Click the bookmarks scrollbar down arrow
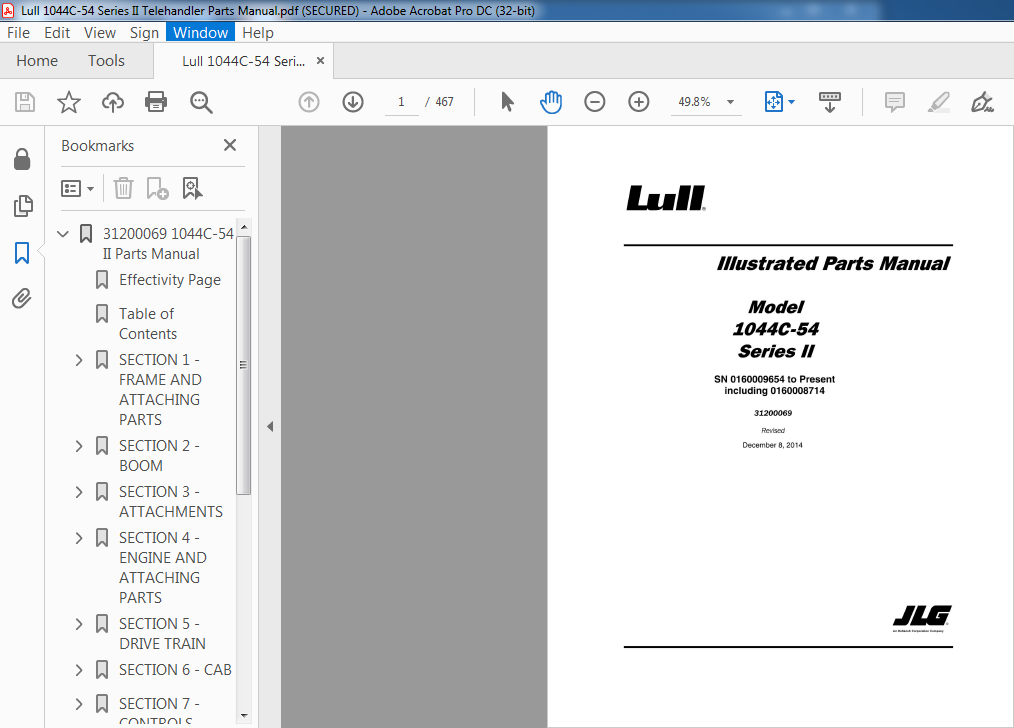1014x728 pixels. (244, 716)
